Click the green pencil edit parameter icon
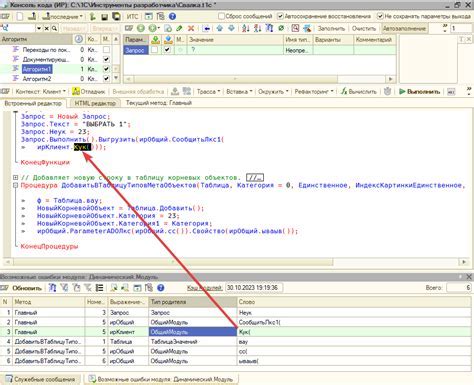 179,28
